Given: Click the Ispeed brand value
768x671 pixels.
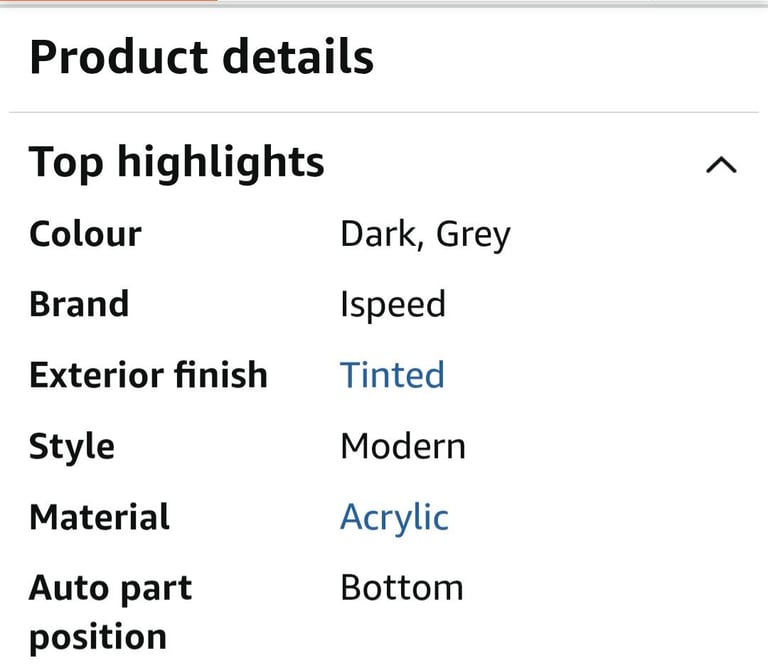Looking at the screenshot, I should coord(393,305).
